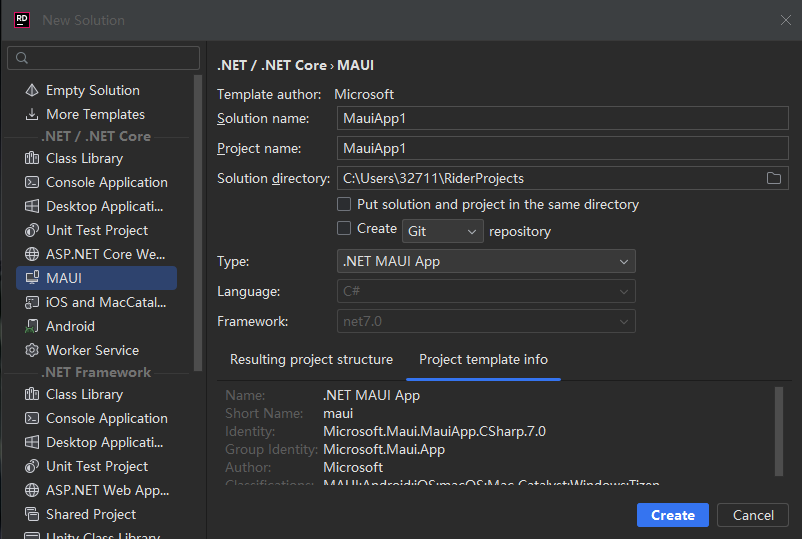The height and width of the screenshot is (539, 802).
Task: Select the Android template icon
Action: tap(32, 326)
